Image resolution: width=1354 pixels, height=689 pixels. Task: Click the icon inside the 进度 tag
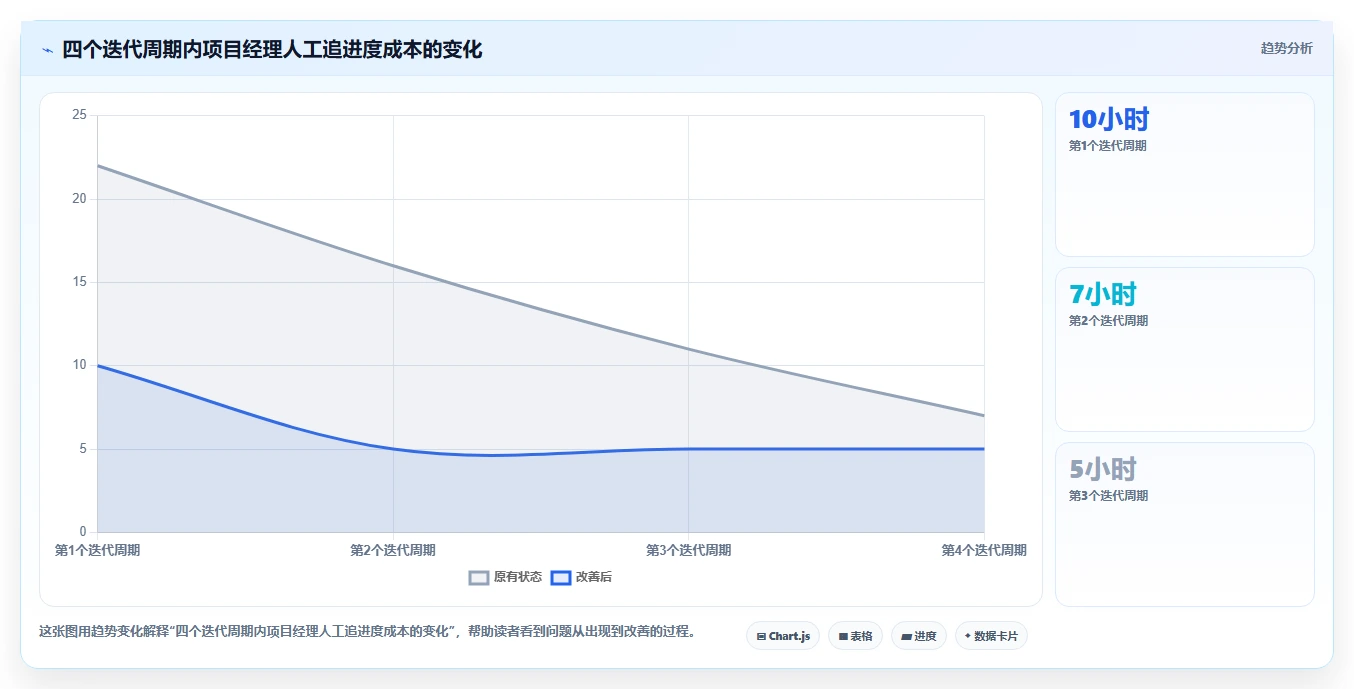(x=906, y=636)
